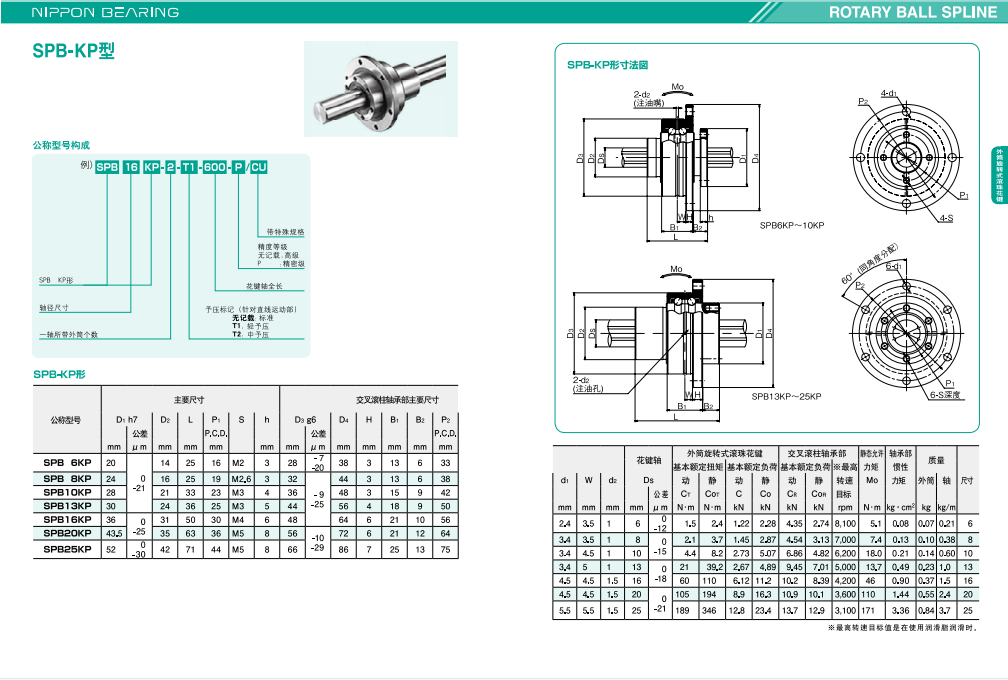Image resolution: width=1008 pixels, height=680 pixels.
Task: Click the SPB-KP形 table heading
Action: pyautogui.click(x=59, y=374)
